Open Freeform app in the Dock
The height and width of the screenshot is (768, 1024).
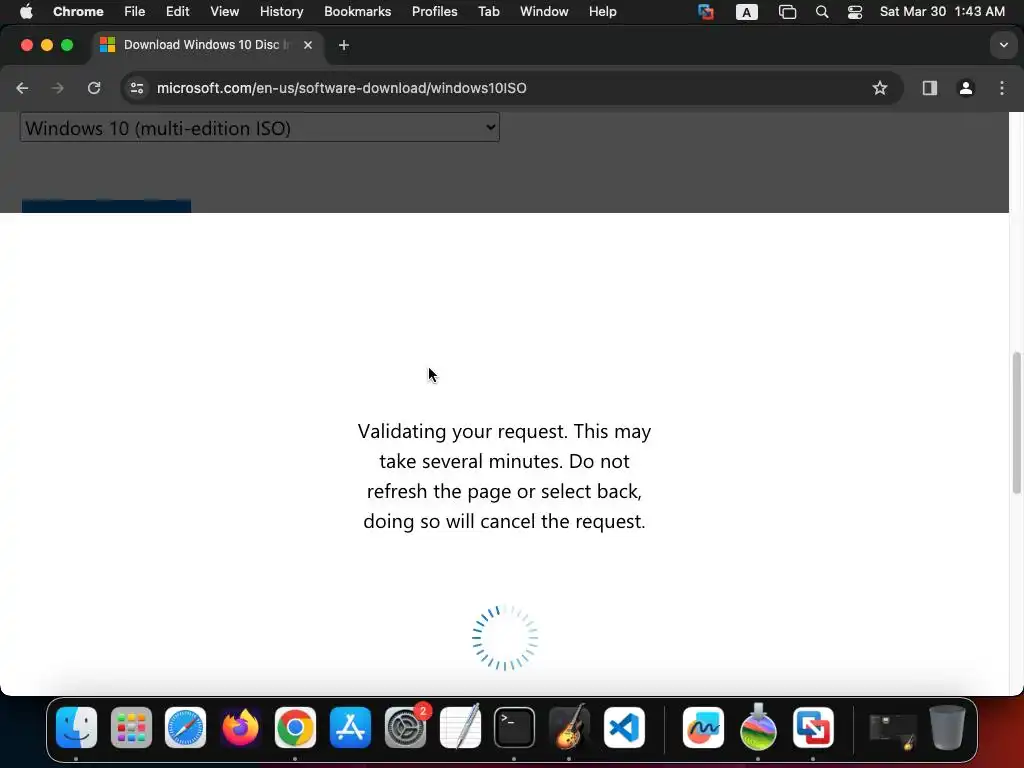click(703, 727)
